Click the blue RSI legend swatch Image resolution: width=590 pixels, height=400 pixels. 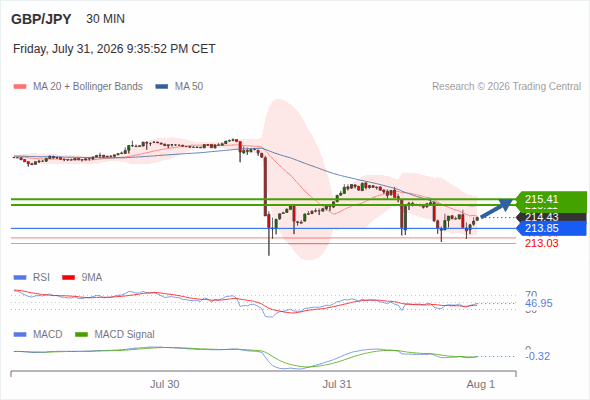20,278
